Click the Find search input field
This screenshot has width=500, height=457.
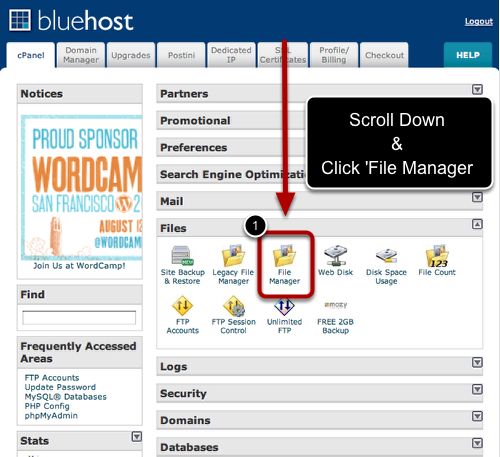pos(79,317)
